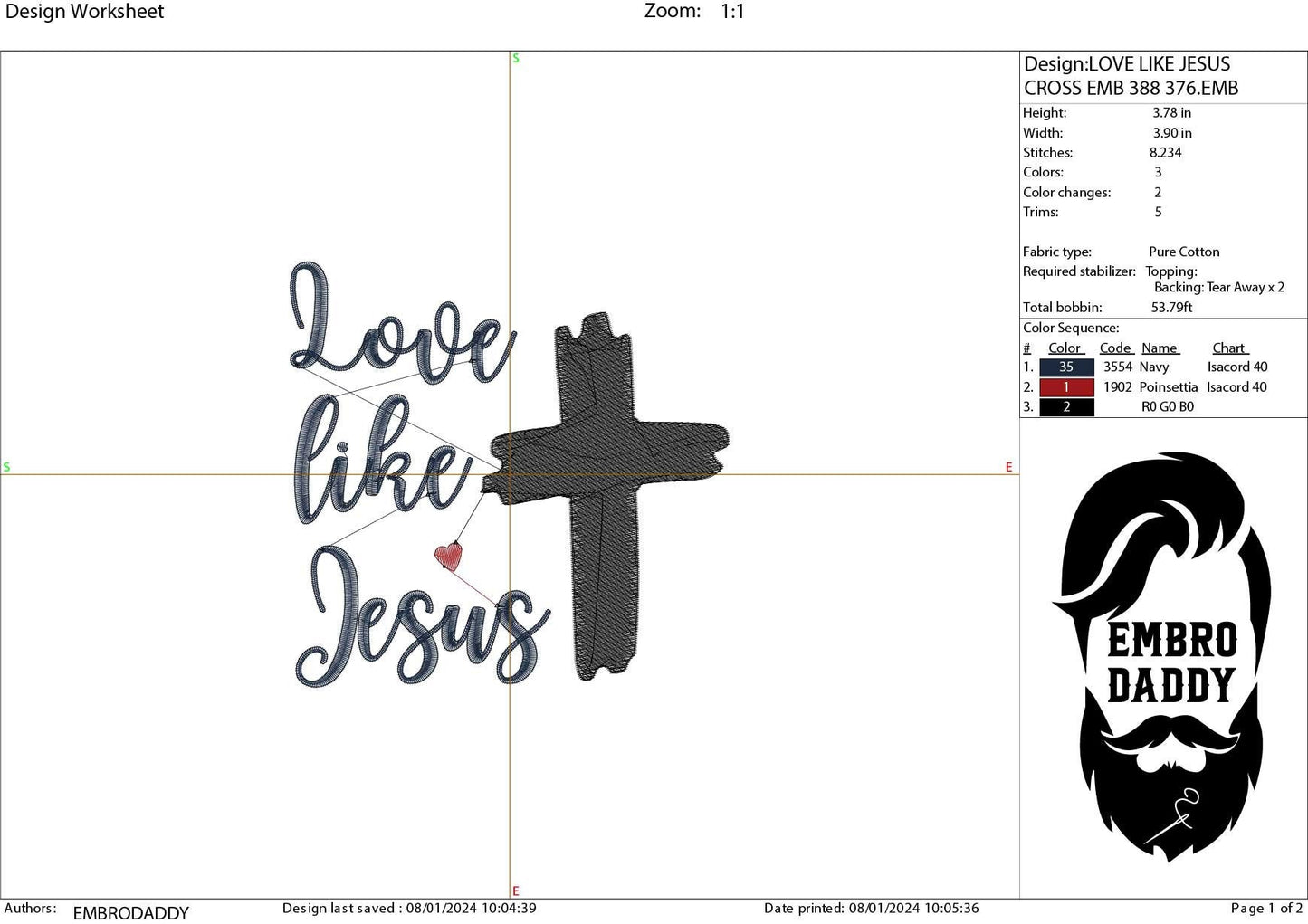Click the 'Isacord 40' chart entry for Navy
Image resolution: width=1308 pixels, height=924 pixels.
pyautogui.click(x=1236, y=367)
